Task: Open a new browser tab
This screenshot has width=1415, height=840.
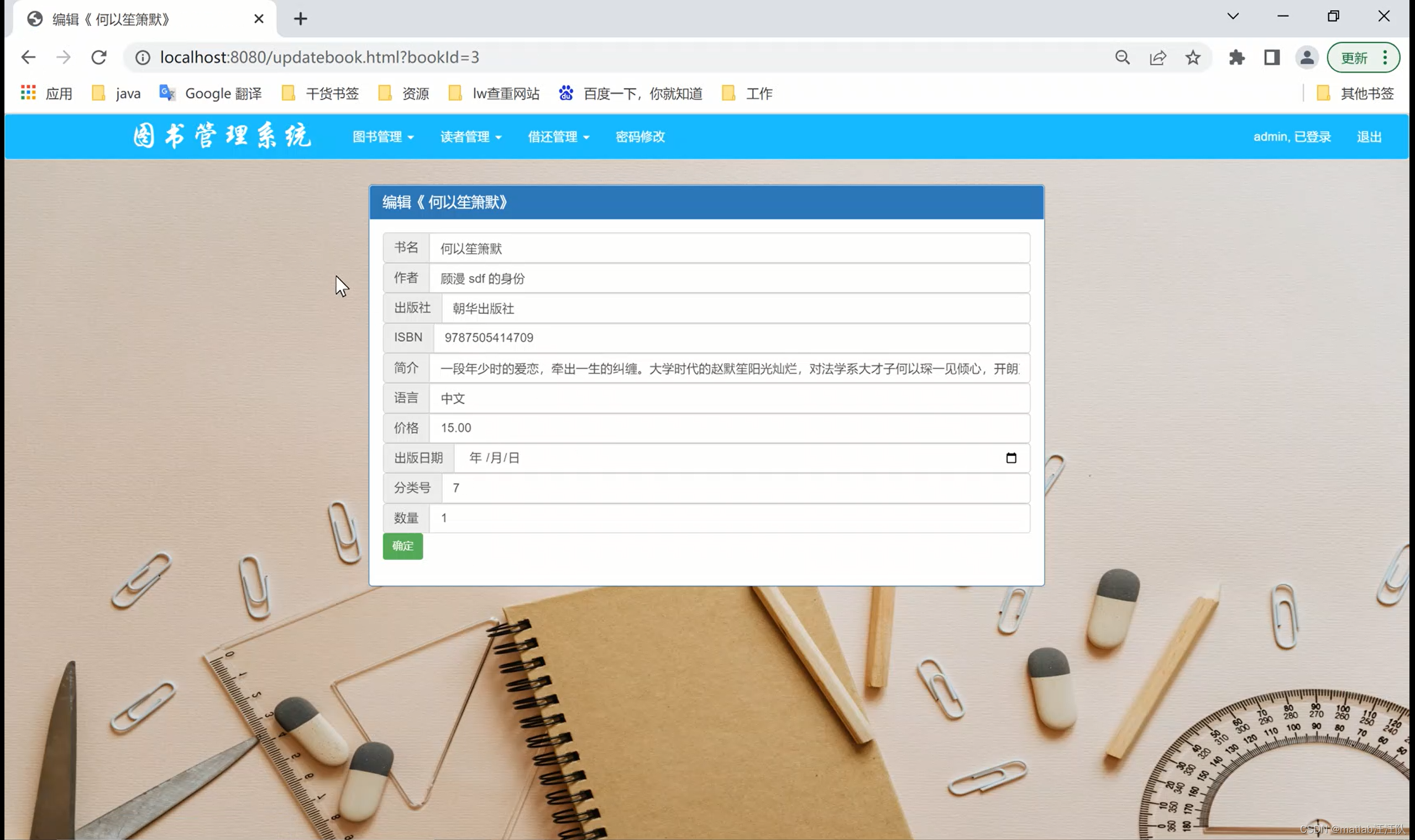Action: (x=301, y=19)
